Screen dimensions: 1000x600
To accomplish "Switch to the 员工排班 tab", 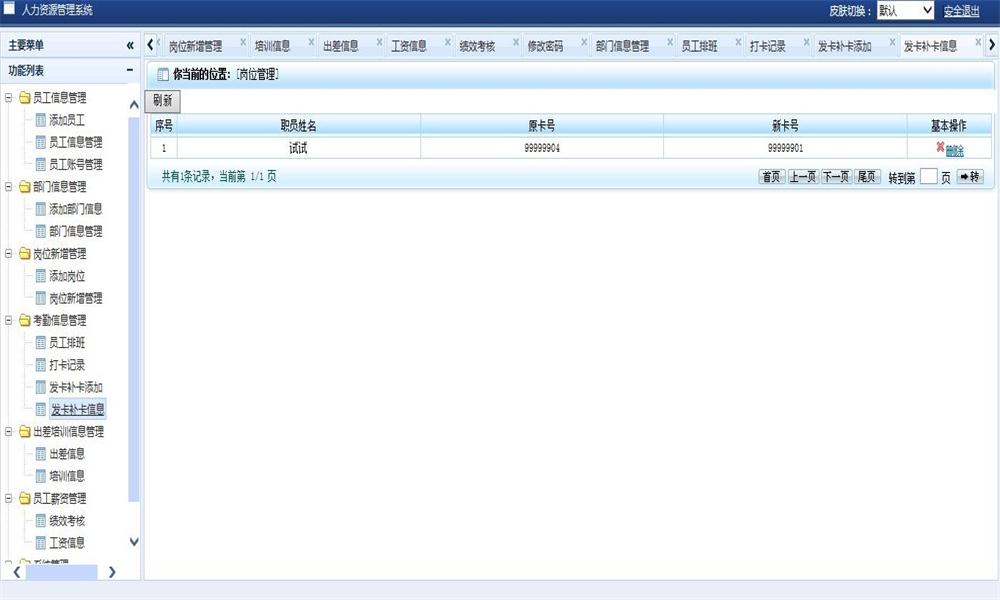I will point(700,46).
